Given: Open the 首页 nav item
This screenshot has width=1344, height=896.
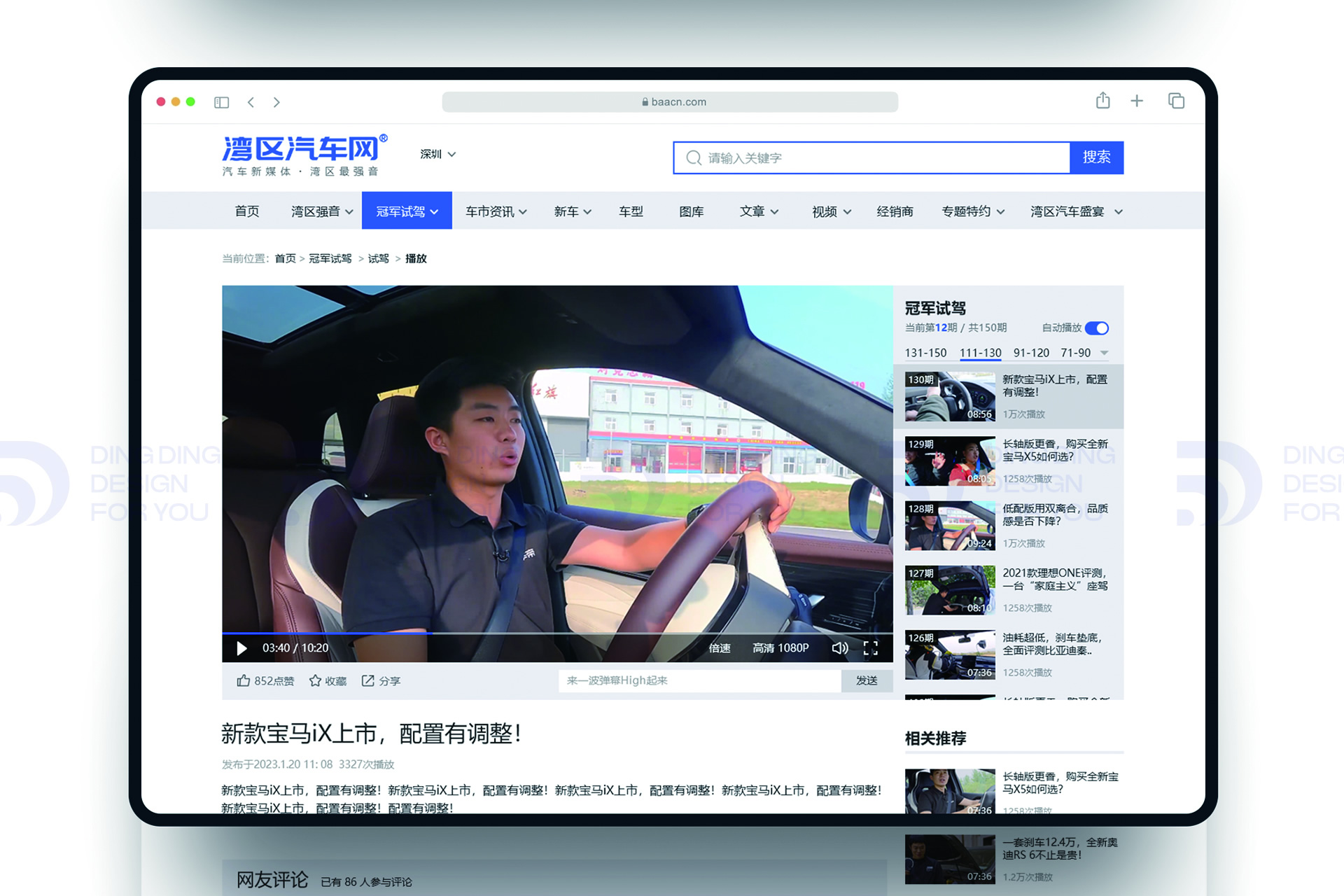Looking at the screenshot, I should (246, 211).
